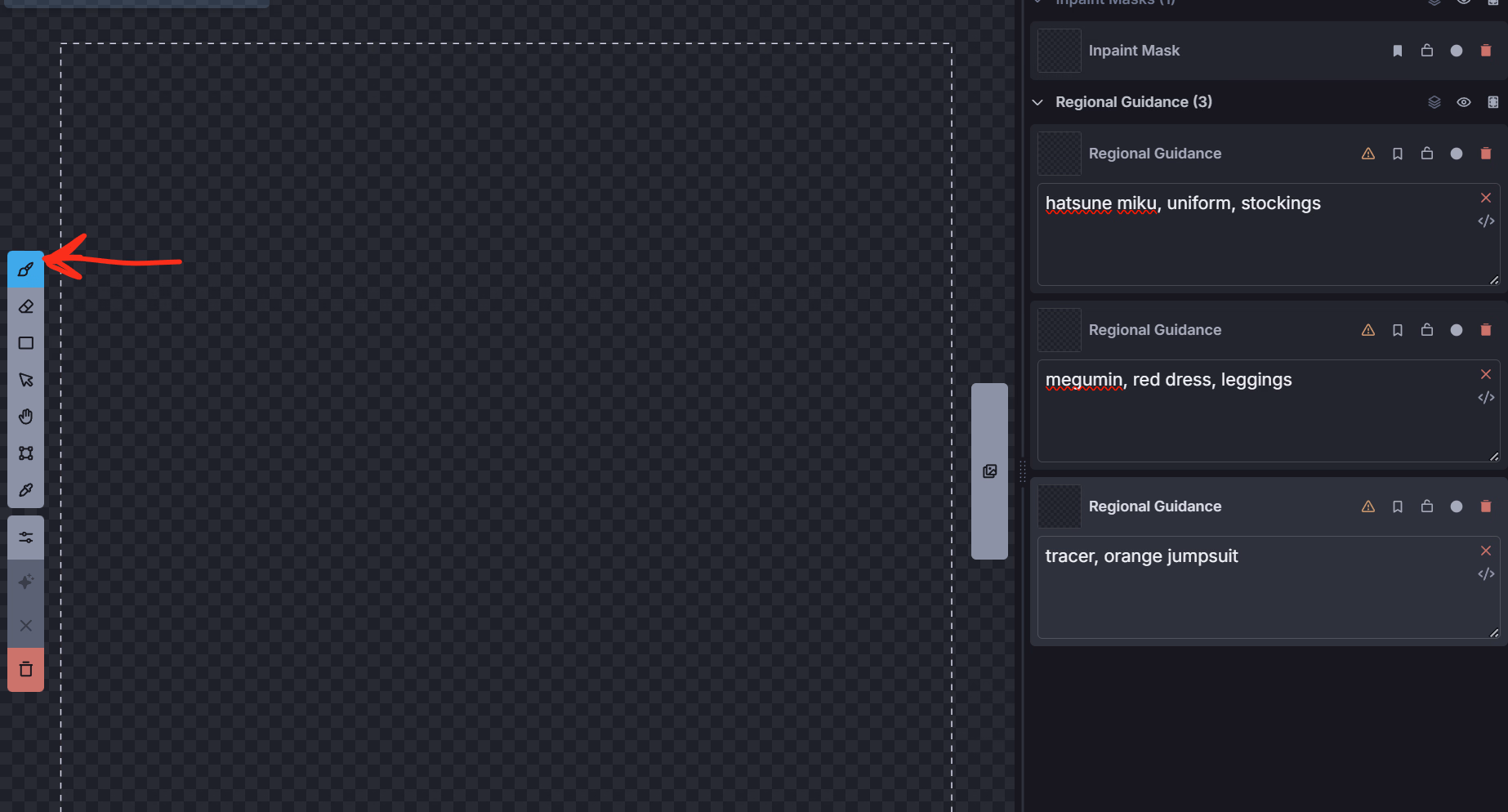Remove the megumin prompt
The image size is (1508, 812).
pyautogui.click(x=1486, y=374)
